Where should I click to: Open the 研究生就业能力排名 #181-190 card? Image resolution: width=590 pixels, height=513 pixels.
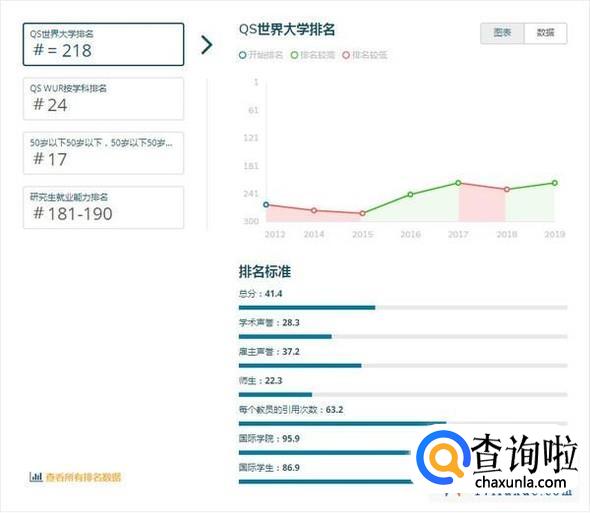coord(103,207)
